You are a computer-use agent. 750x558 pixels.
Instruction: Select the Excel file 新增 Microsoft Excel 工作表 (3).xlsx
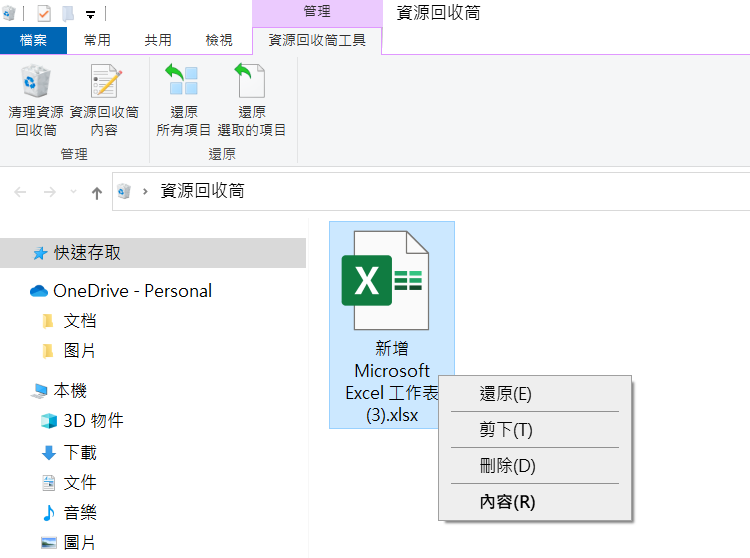[392, 325]
